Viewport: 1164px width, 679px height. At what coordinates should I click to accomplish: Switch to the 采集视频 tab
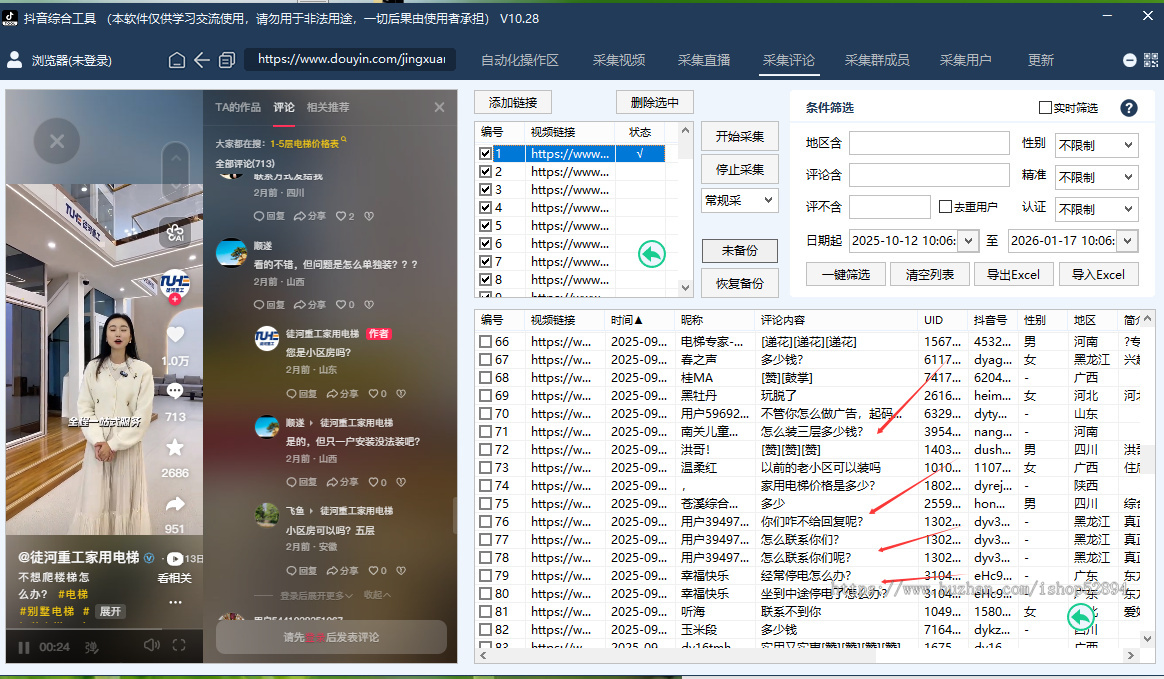pos(619,60)
